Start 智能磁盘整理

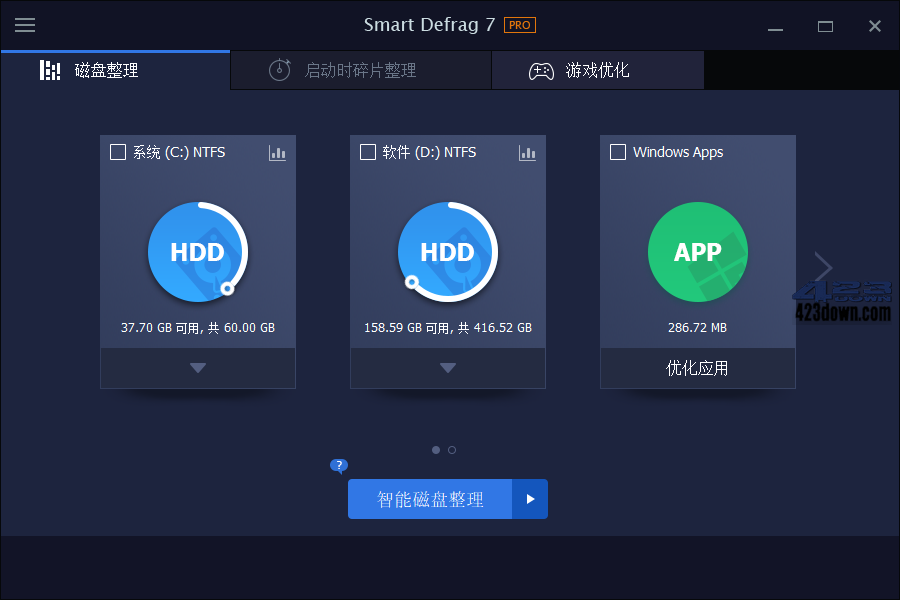click(x=430, y=499)
